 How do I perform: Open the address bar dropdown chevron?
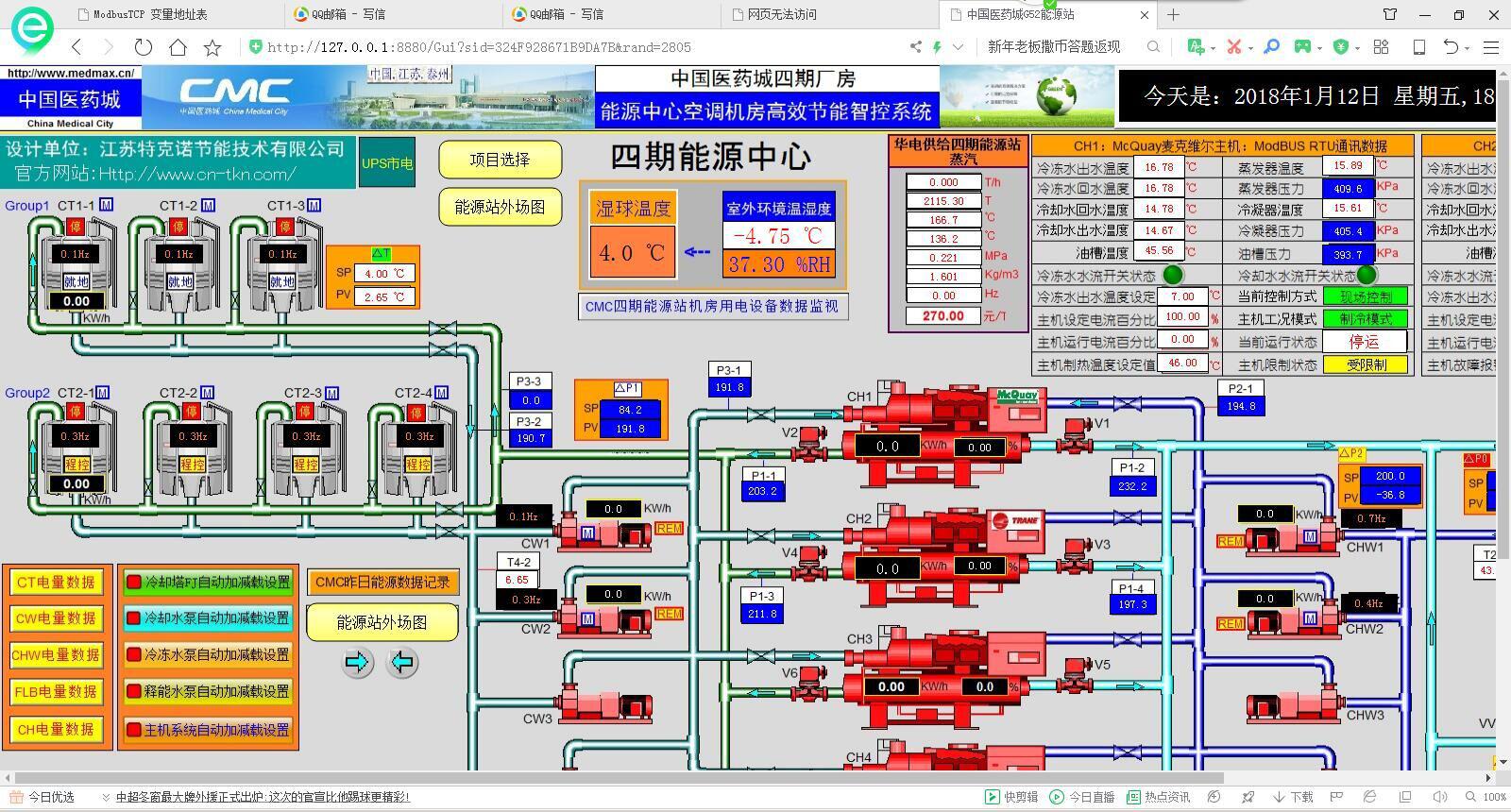[958, 46]
